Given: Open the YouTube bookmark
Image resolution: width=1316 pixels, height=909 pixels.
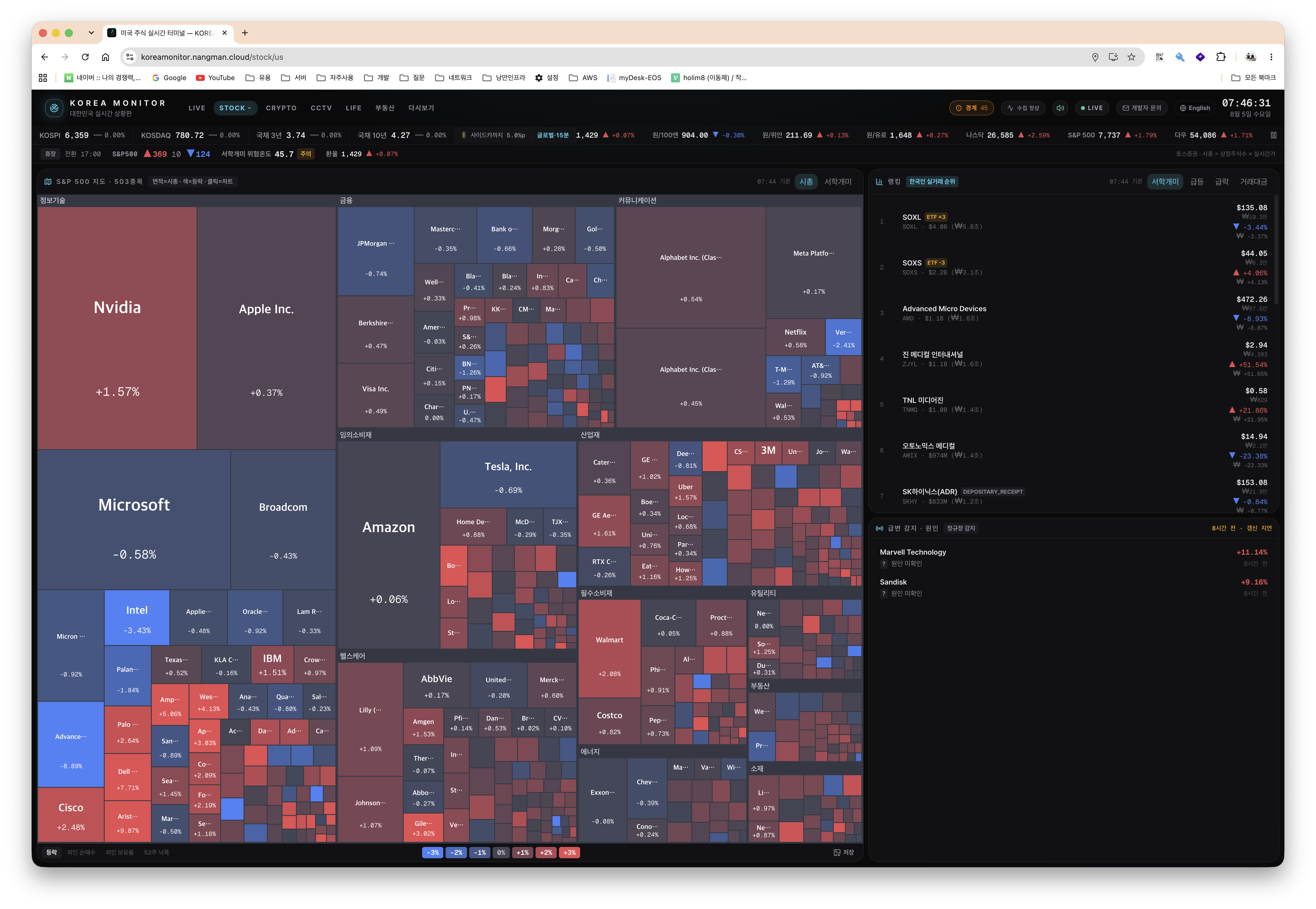Looking at the screenshot, I should click(x=215, y=78).
